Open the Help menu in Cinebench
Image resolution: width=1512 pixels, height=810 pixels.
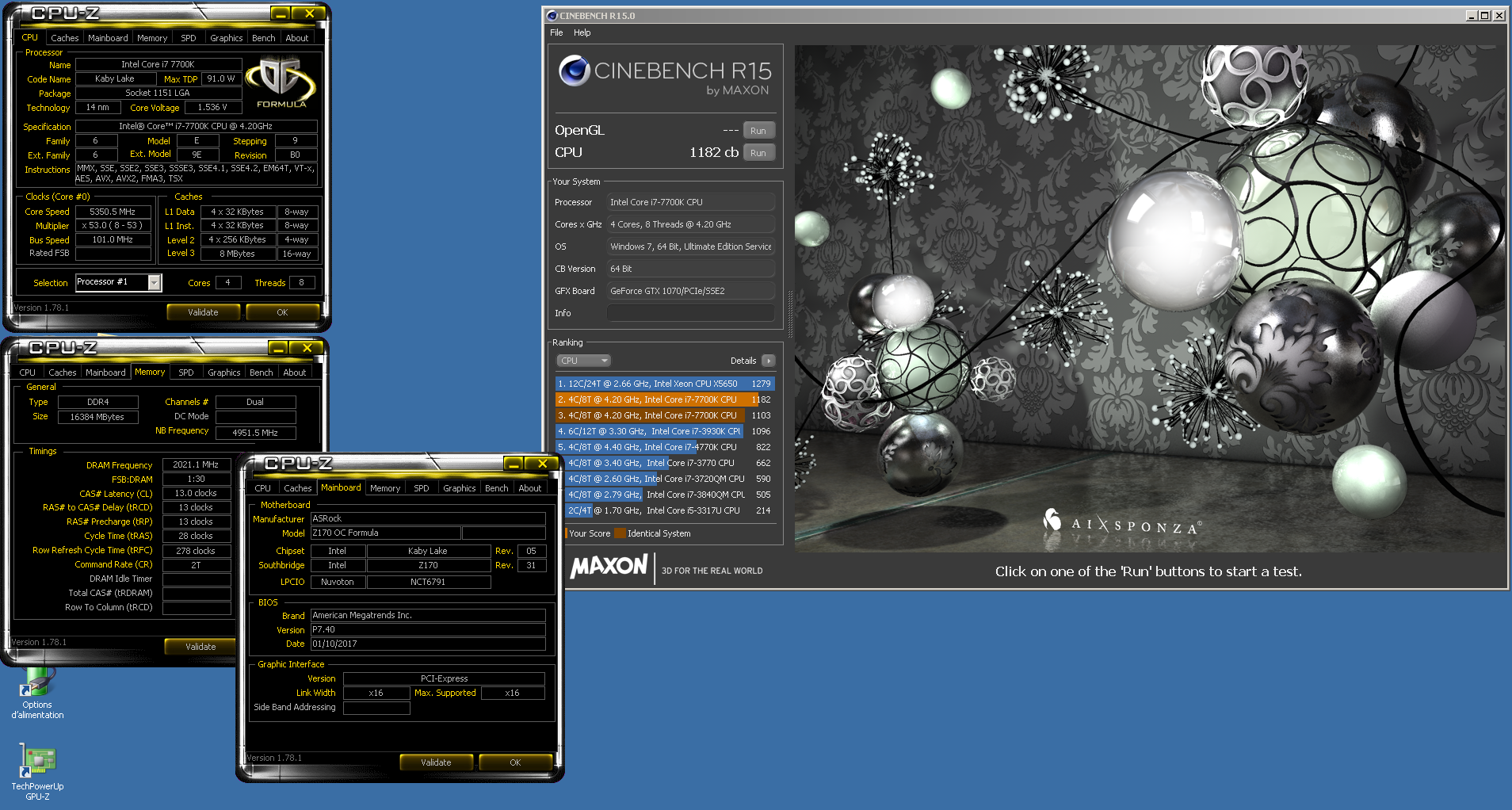coord(582,32)
